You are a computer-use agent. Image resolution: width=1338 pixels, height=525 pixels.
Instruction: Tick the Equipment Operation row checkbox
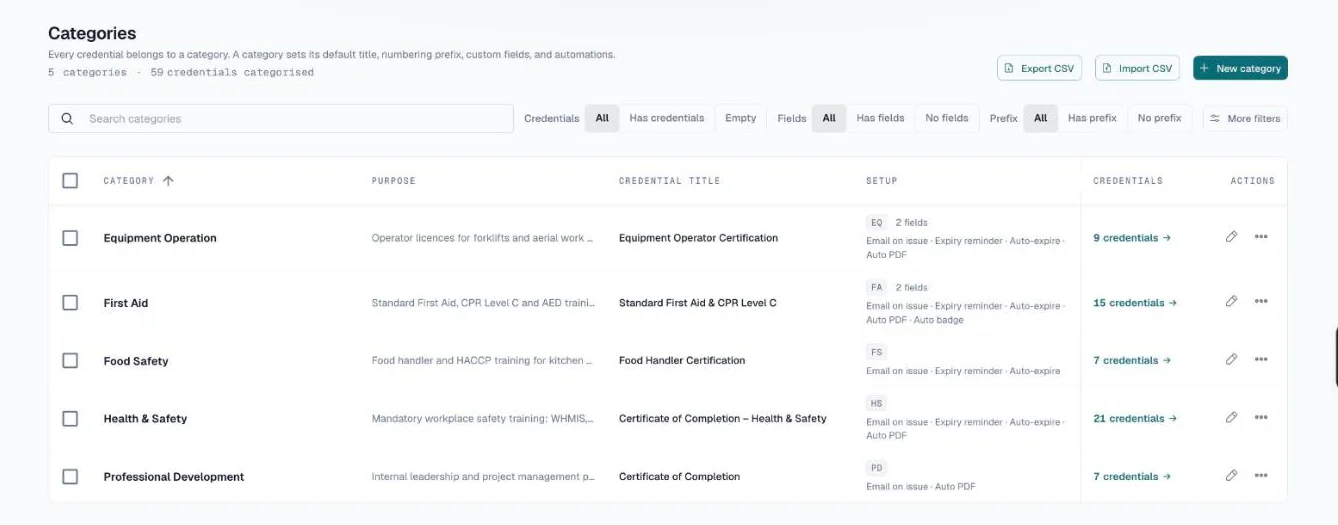pos(70,238)
